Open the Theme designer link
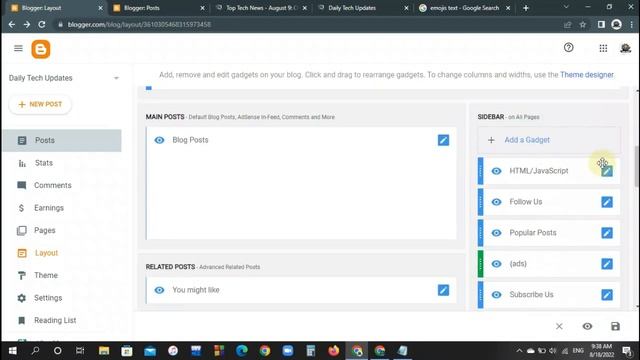 click(587, 75)
